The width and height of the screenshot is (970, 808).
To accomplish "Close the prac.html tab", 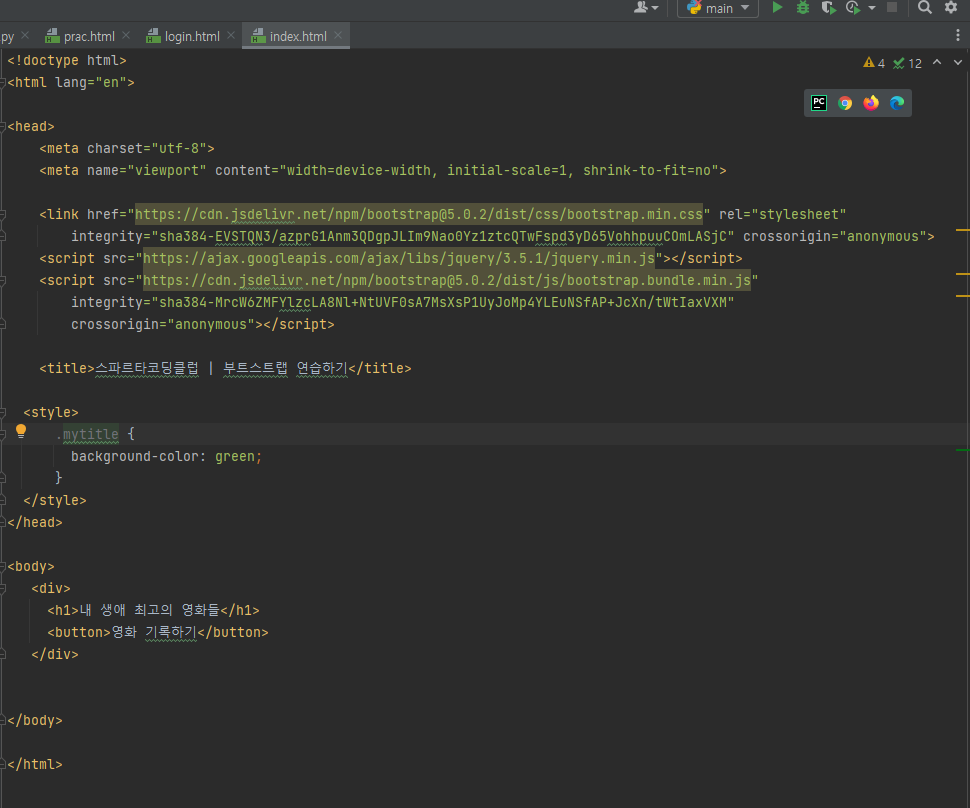I will (x=126, y=35).
